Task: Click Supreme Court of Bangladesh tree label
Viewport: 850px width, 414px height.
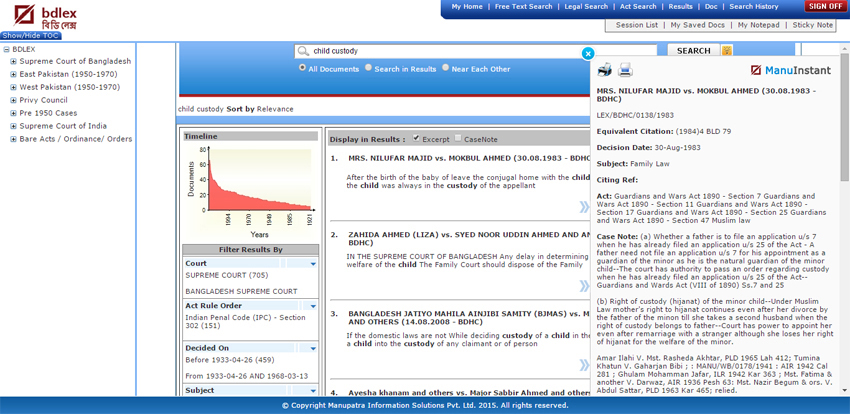Action: (x=75, y=61)
